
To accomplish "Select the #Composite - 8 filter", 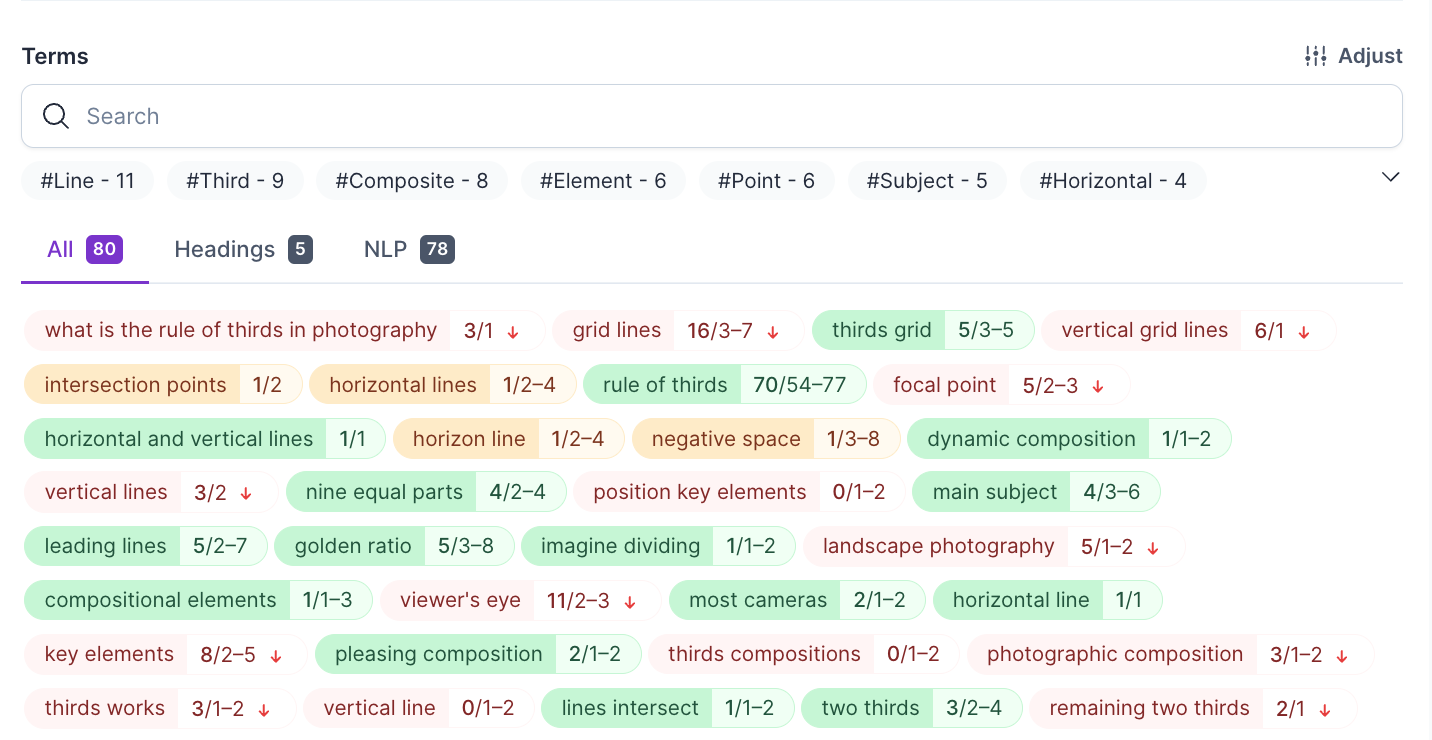I will pos(411,181).
